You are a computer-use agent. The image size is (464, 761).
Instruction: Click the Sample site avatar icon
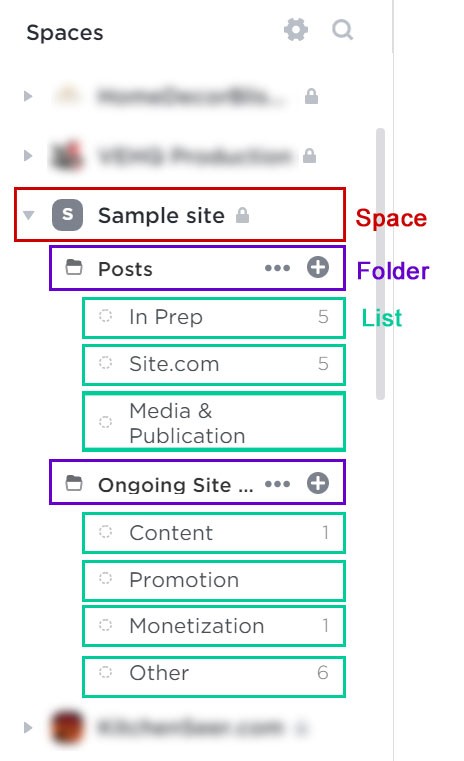point(67,214)
